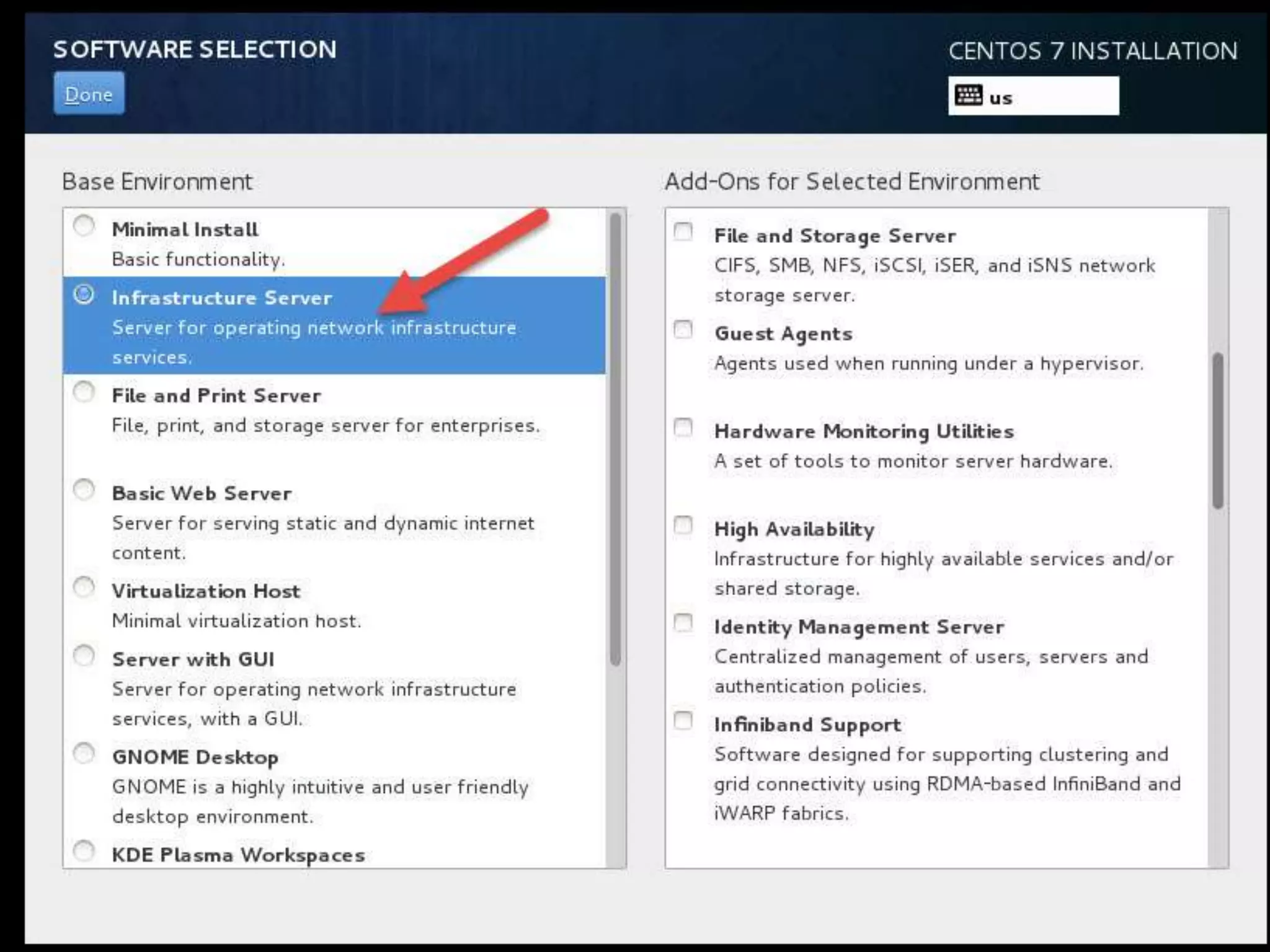
Task: Enable High Availability add-on checkbox
Action: [x=683, y=526]
